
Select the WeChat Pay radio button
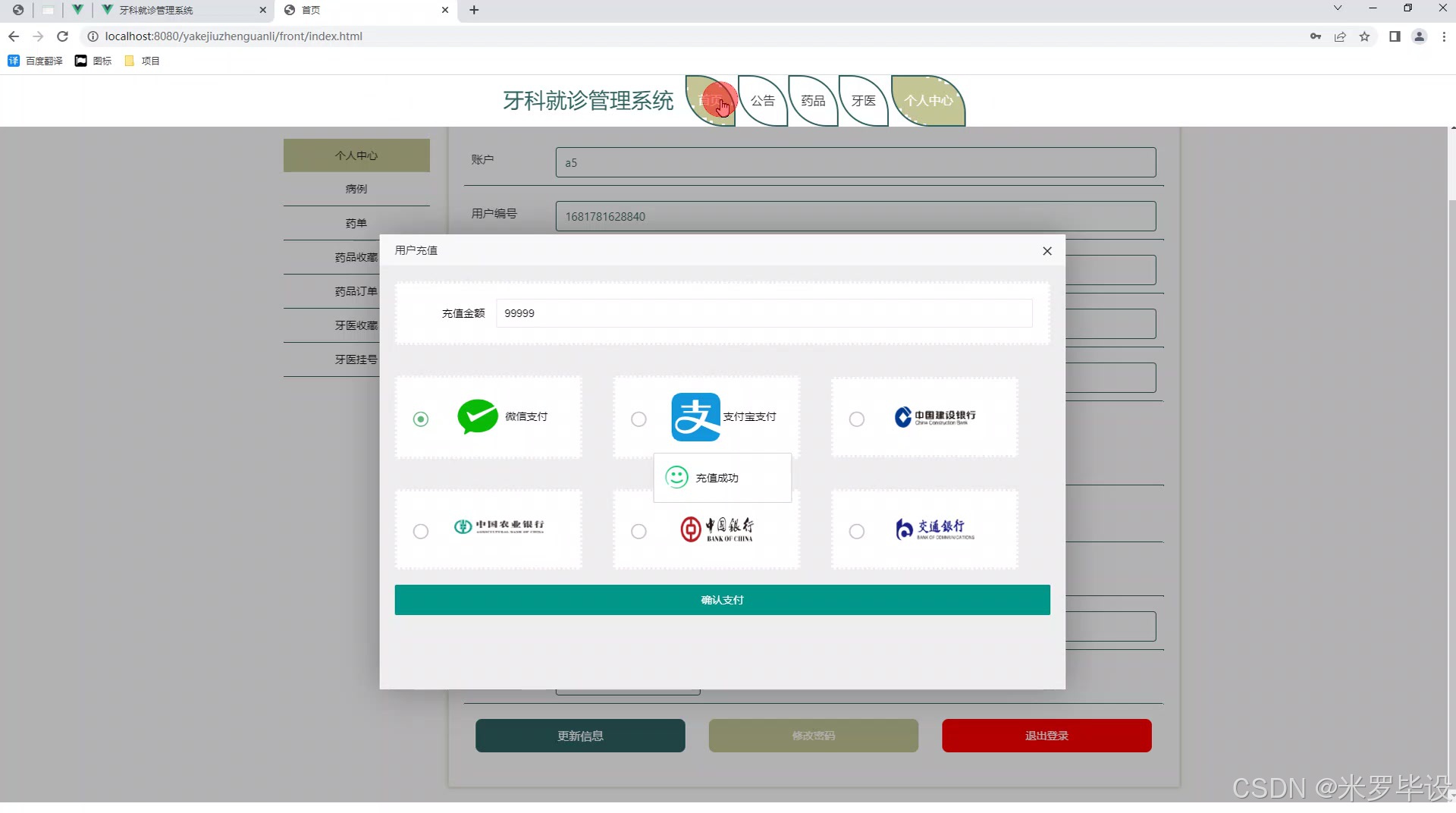[x=421, y=419]
